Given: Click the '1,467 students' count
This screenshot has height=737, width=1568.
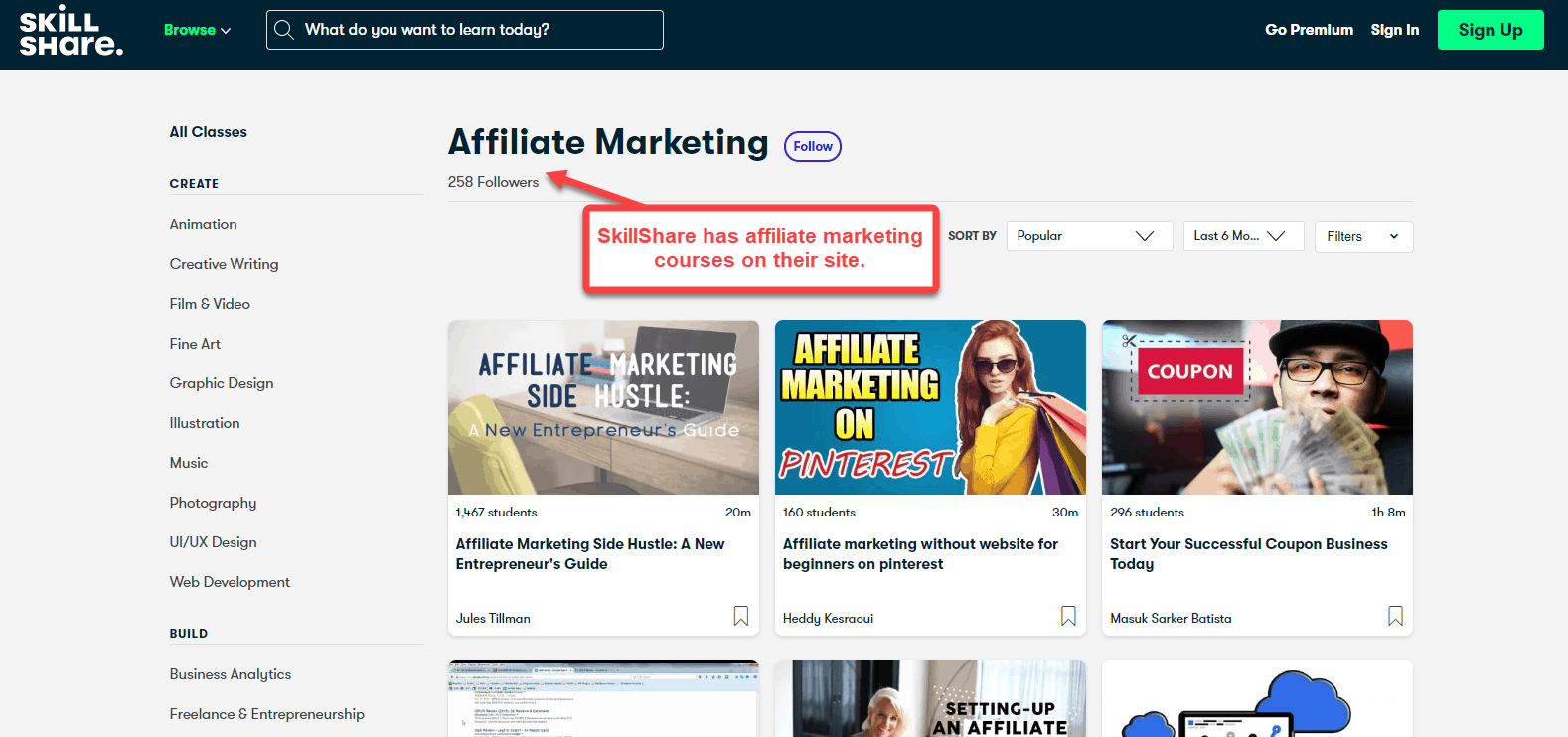Looking at the screenshot, I should click(x=496, y=513).
